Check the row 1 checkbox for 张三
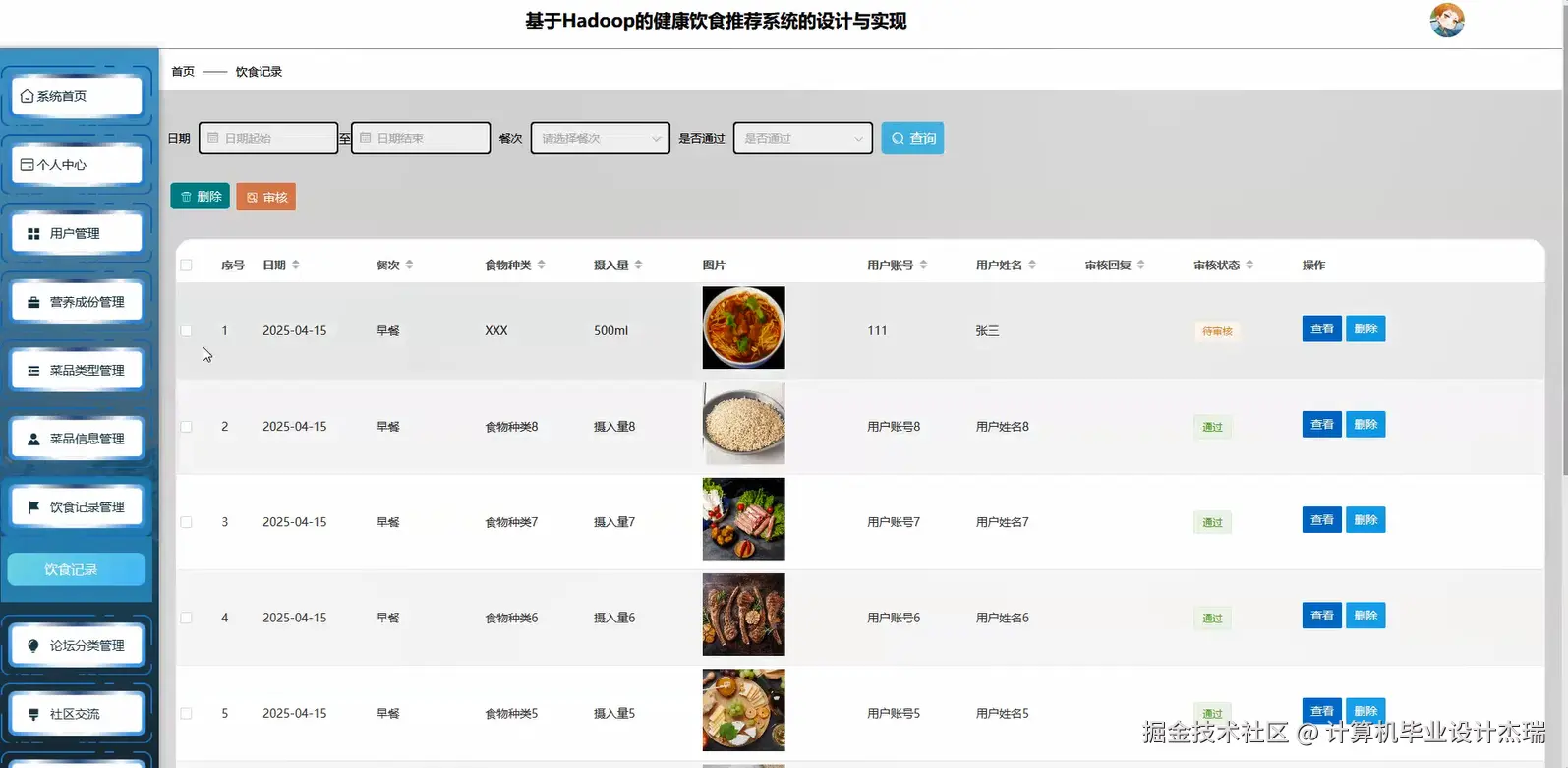 point(186,330)
